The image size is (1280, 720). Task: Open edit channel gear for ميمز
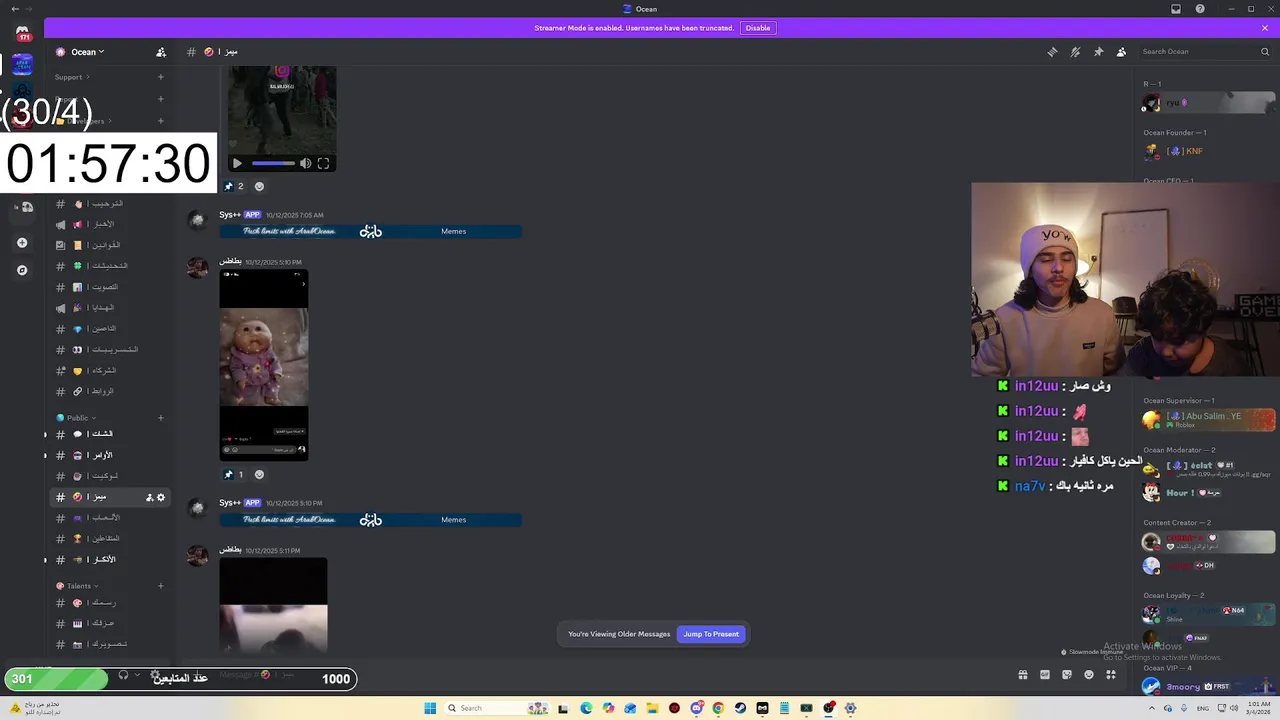(161, 497)
